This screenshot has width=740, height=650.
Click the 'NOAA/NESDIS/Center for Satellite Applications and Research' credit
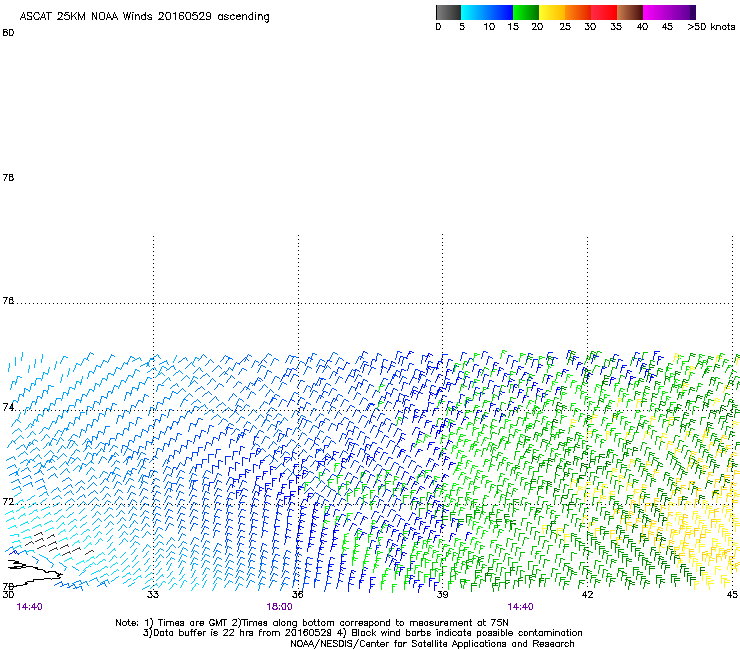pyautogui.click(x=432, y=644)
